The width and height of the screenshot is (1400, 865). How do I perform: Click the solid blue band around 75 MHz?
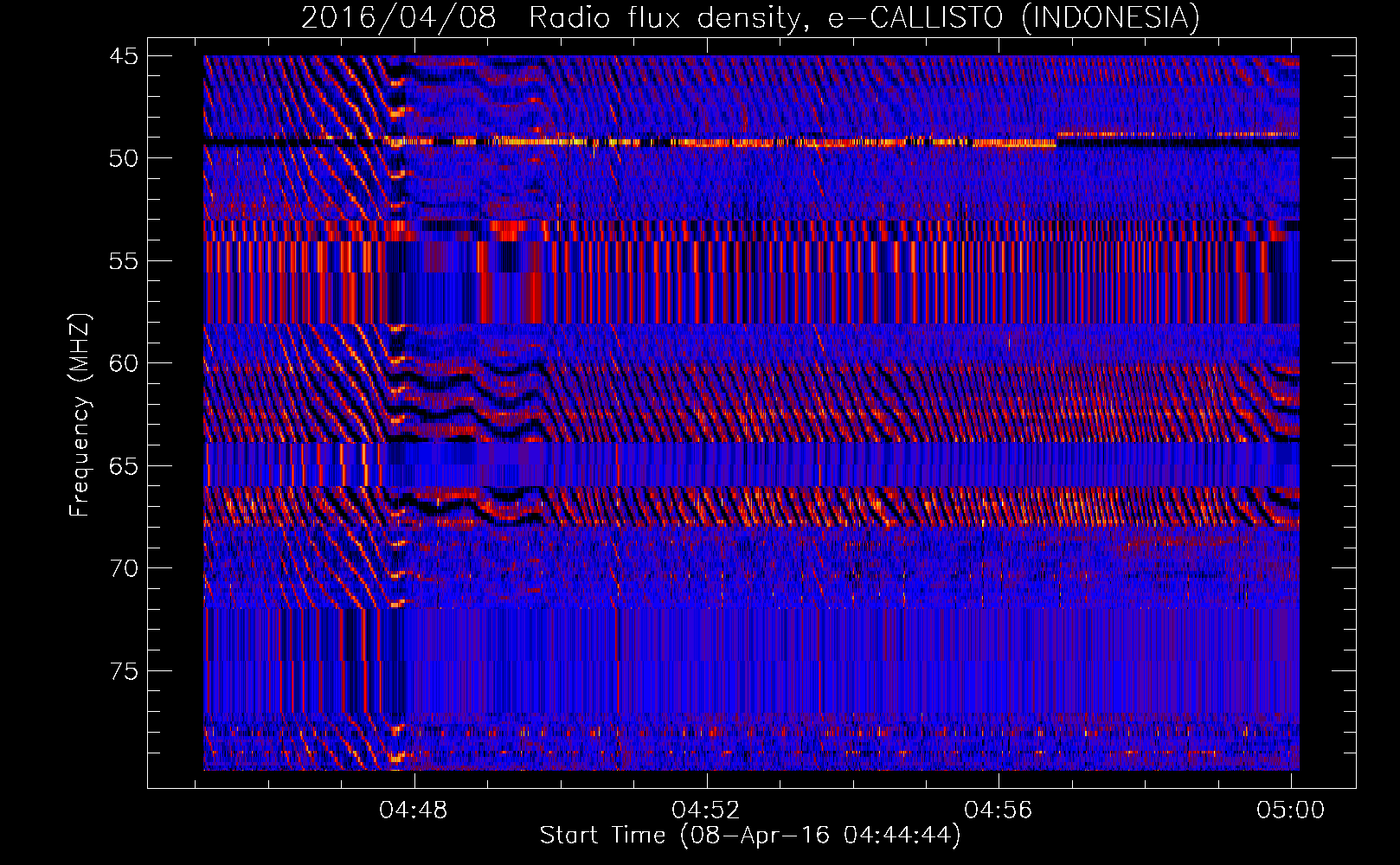751,660
